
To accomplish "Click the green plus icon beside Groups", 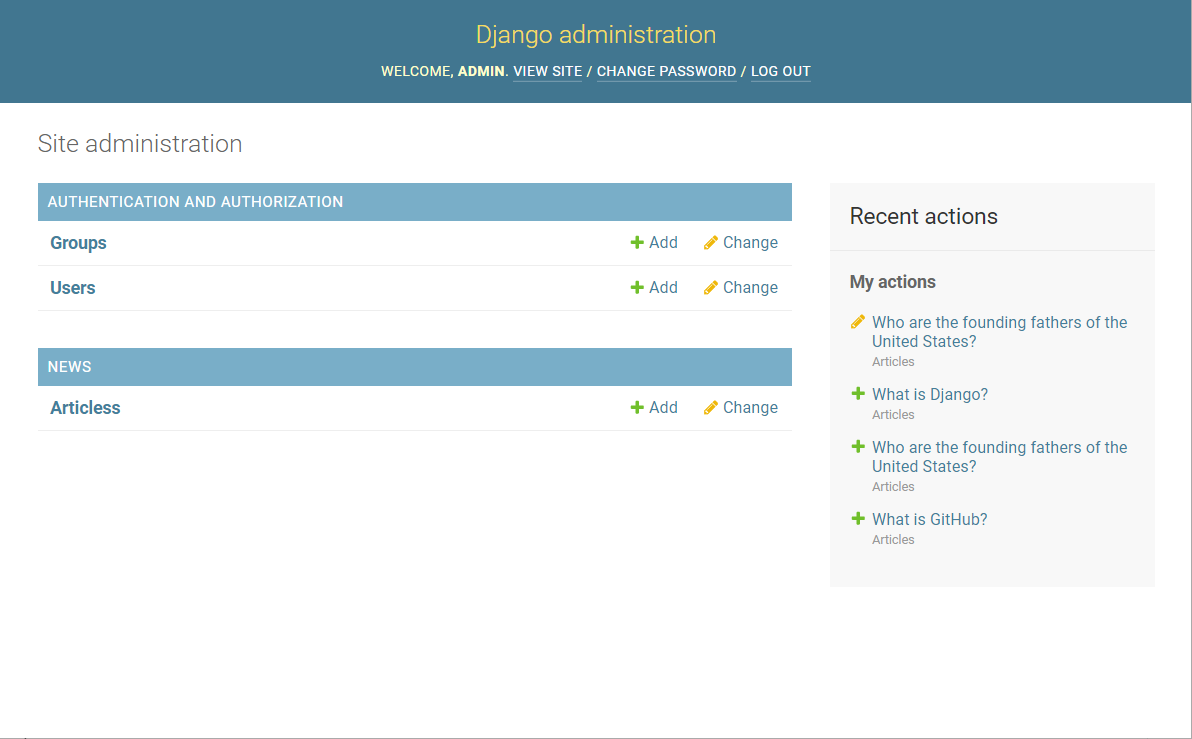I will point(637,243).
